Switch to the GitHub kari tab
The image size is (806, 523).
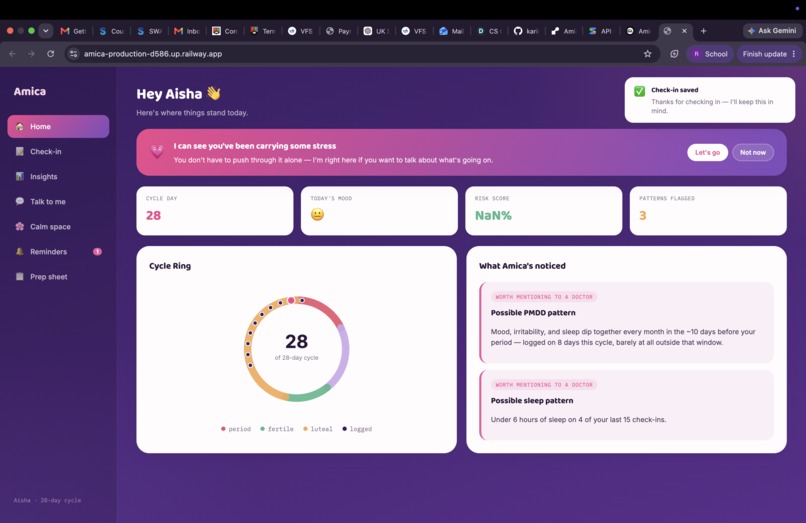click(x=526, y=31)
